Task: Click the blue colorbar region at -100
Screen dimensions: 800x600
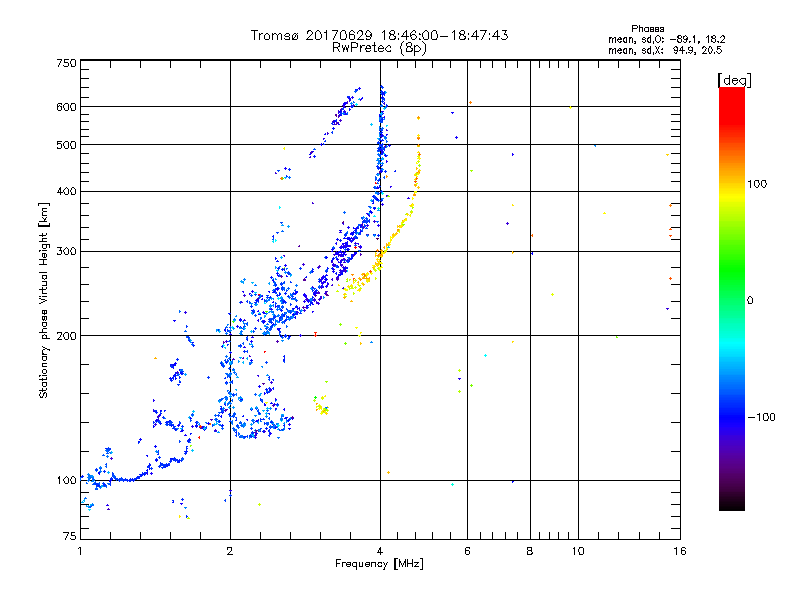Action: [732, 417]
